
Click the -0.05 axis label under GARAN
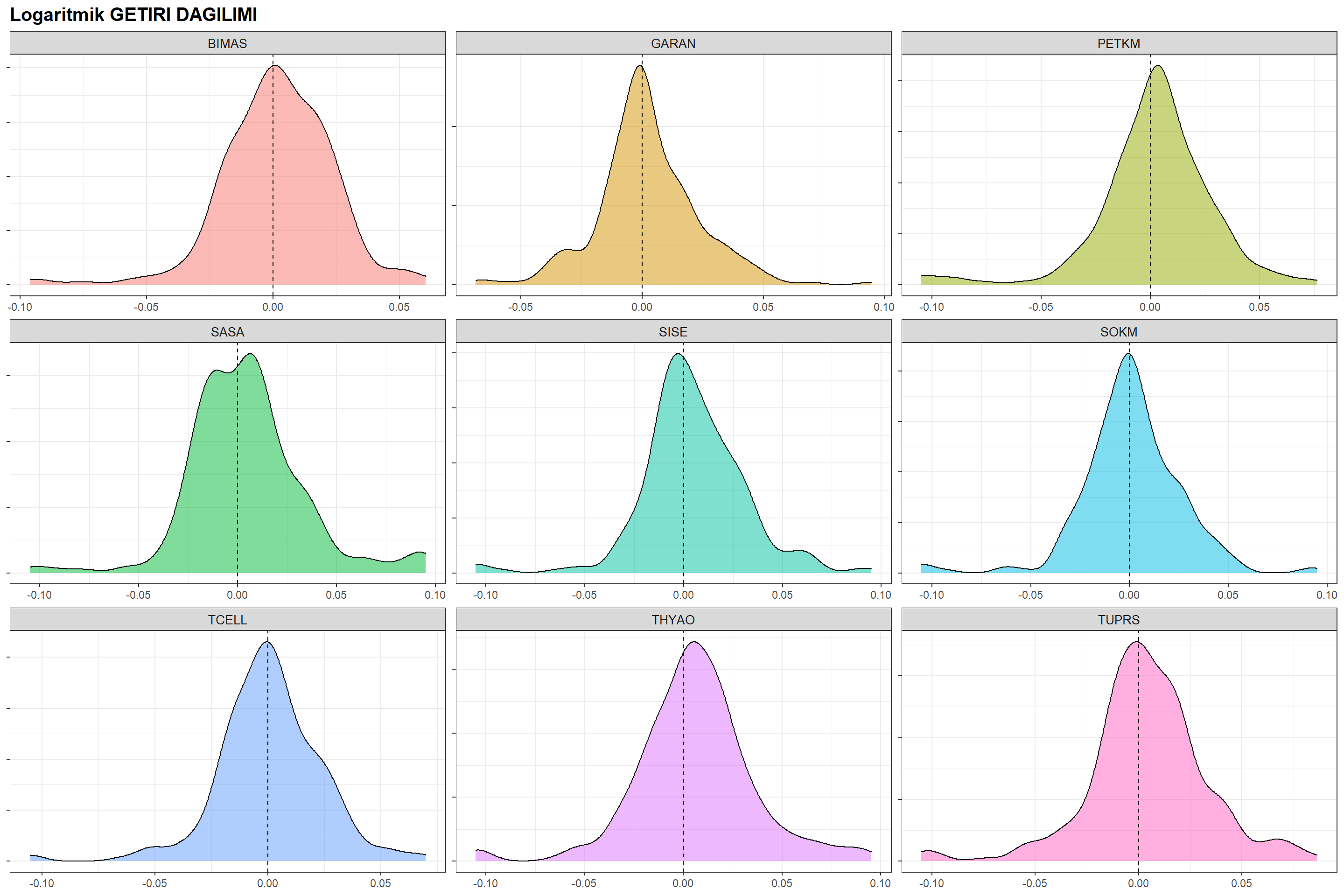(520, 307)
